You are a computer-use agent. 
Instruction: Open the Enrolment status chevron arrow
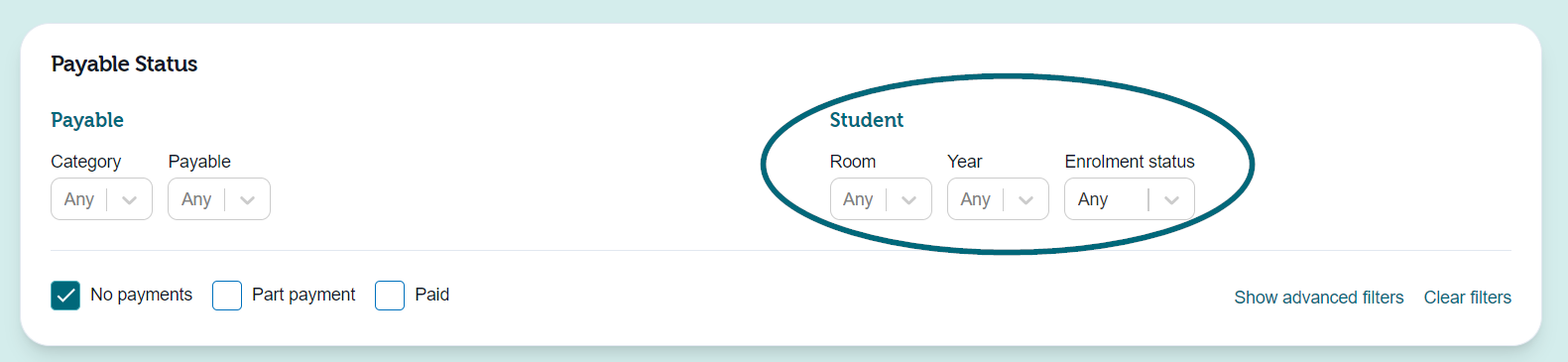click(1171, 199)
